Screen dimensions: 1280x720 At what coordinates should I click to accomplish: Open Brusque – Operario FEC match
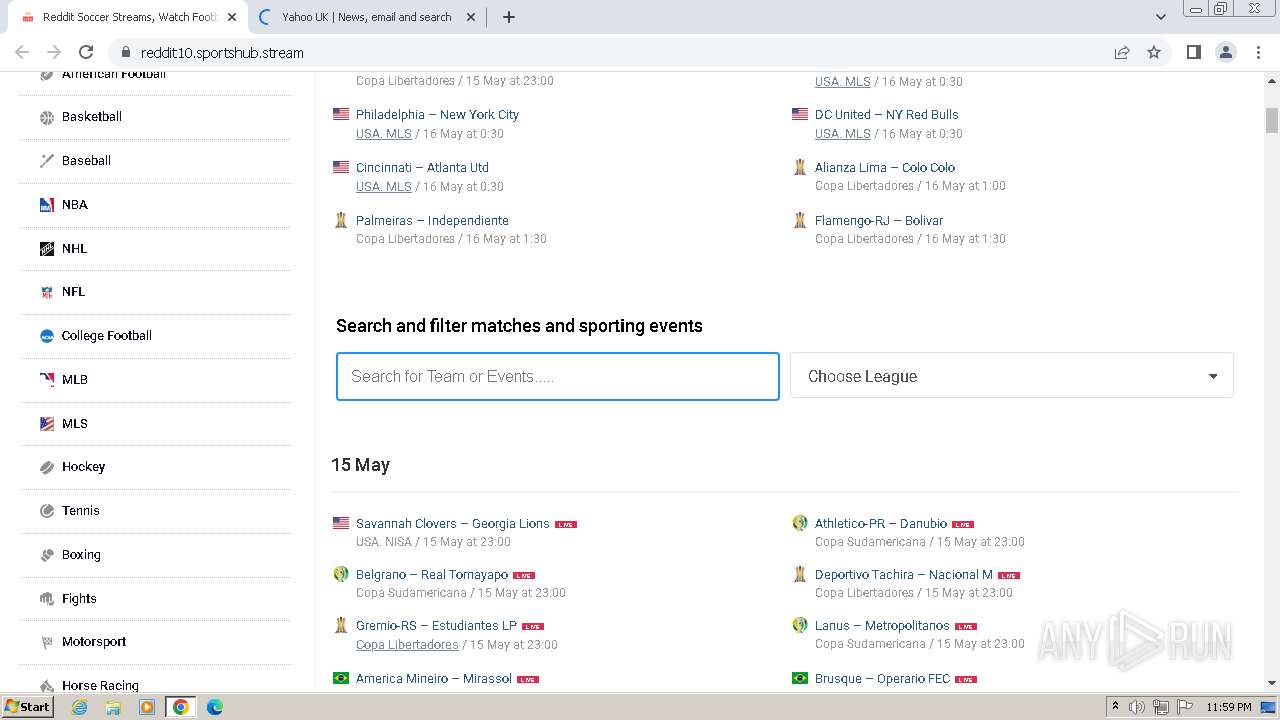882,678
